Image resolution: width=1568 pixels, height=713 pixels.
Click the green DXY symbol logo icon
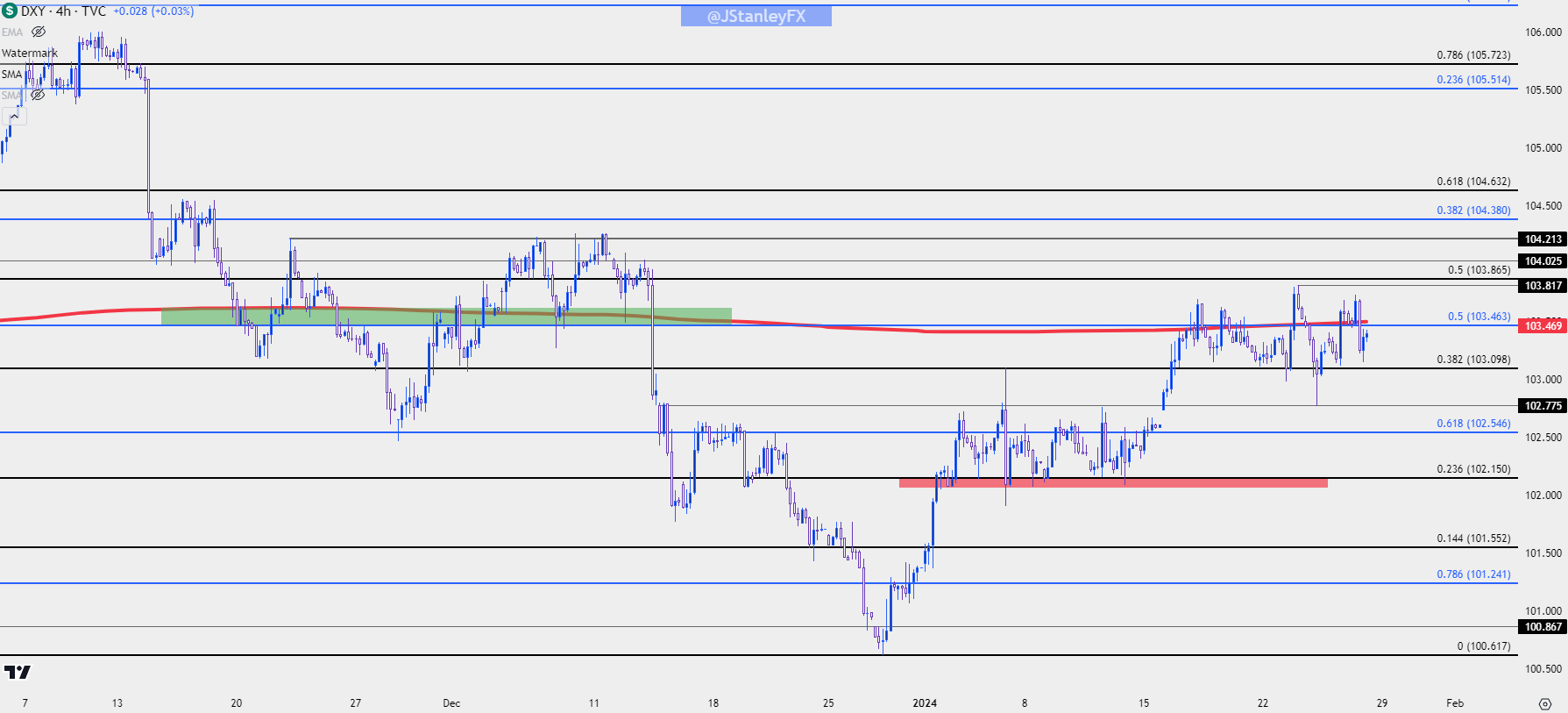tap(9, 11)
